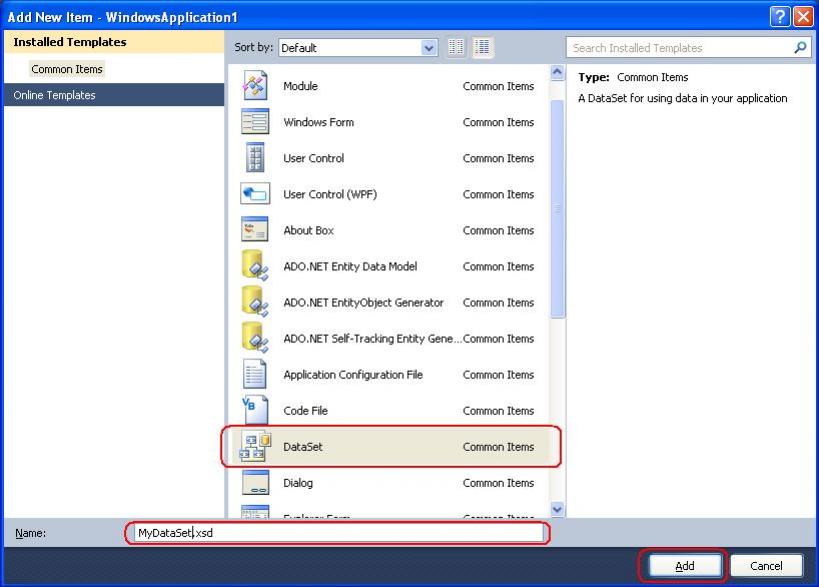Switch to medium icons view
This screenshot has width=819, height=587.
482,47
